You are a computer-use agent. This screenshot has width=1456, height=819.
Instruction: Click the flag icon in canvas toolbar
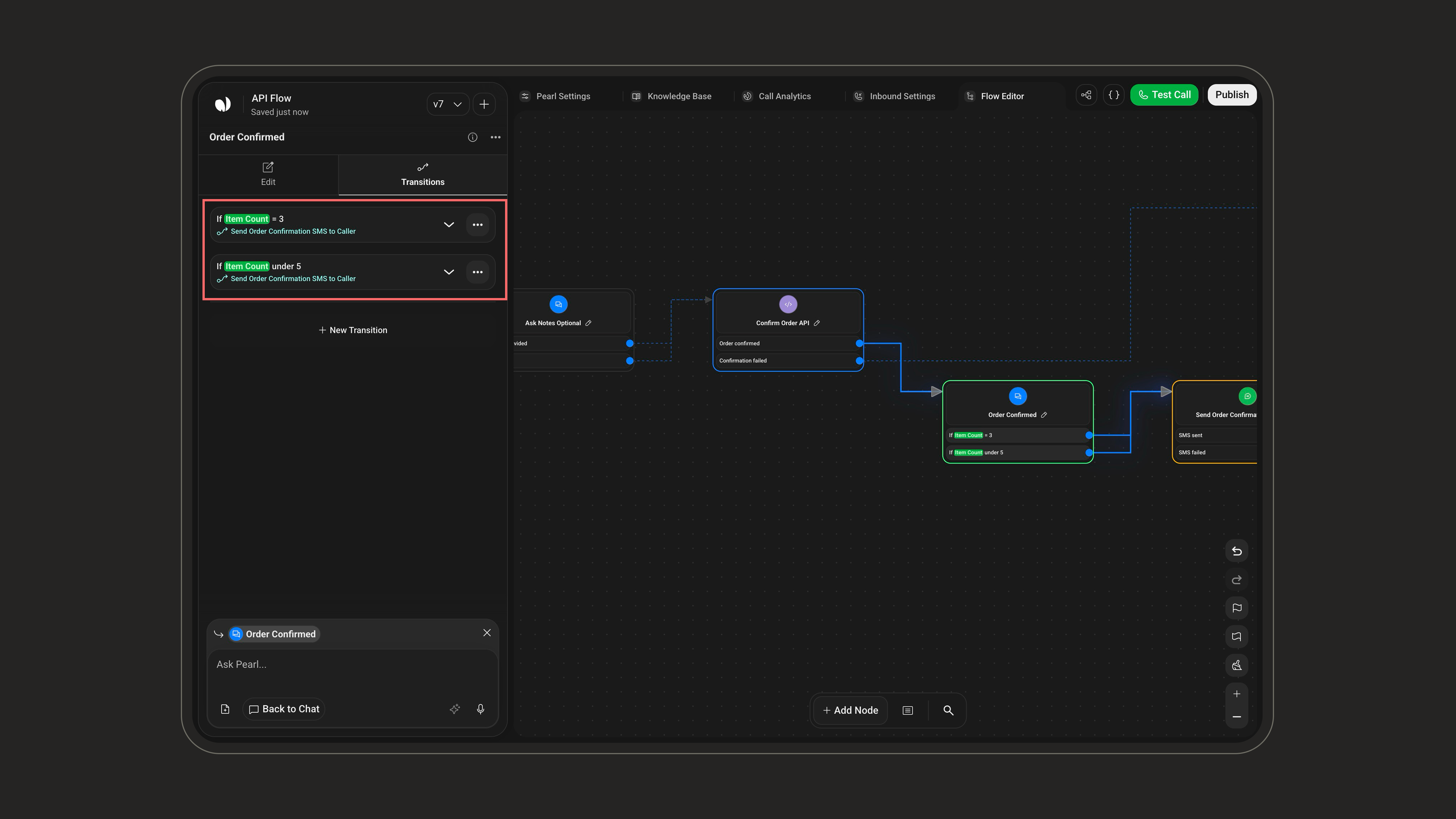pyautogui.click(x=1237, y=608)
